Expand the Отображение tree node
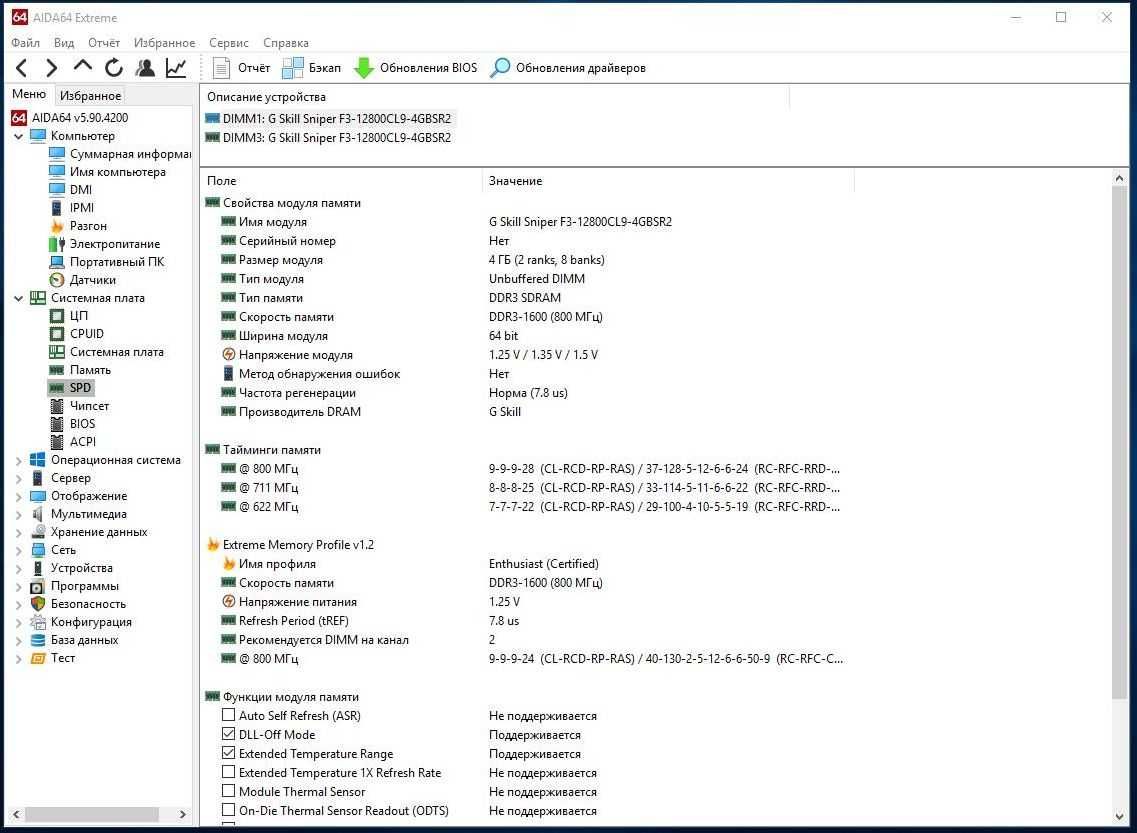 (x=19, y=497)
